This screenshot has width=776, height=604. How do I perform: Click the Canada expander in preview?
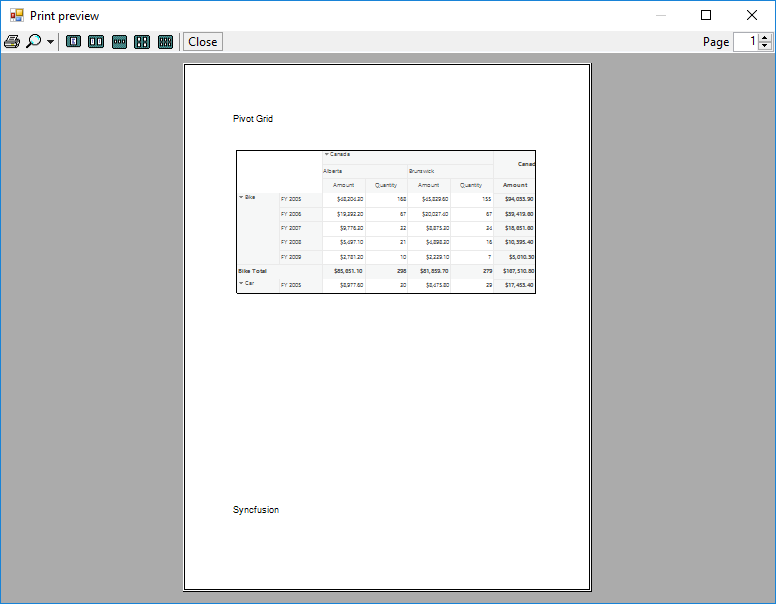(327, 154)
